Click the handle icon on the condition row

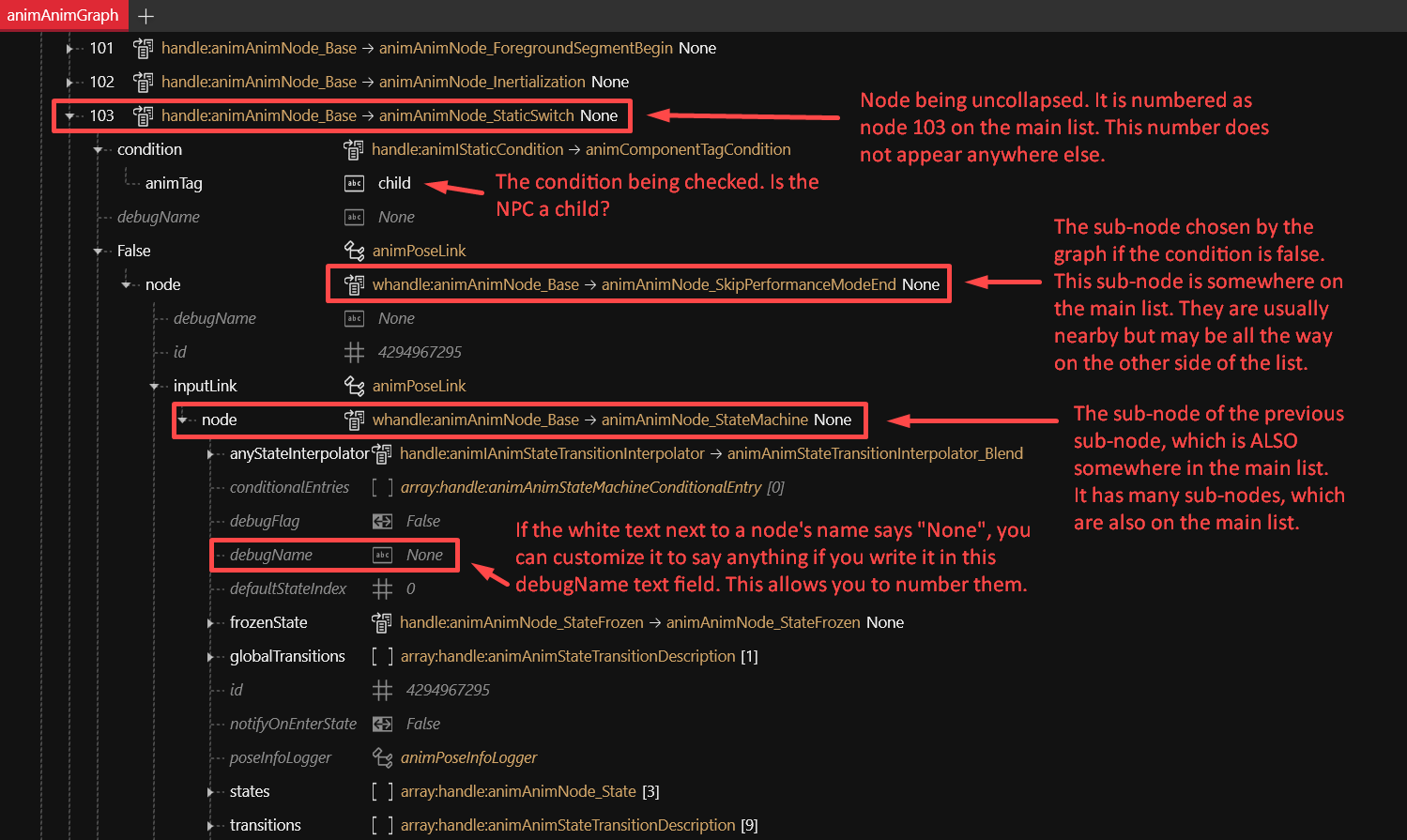tap(353, 149)
